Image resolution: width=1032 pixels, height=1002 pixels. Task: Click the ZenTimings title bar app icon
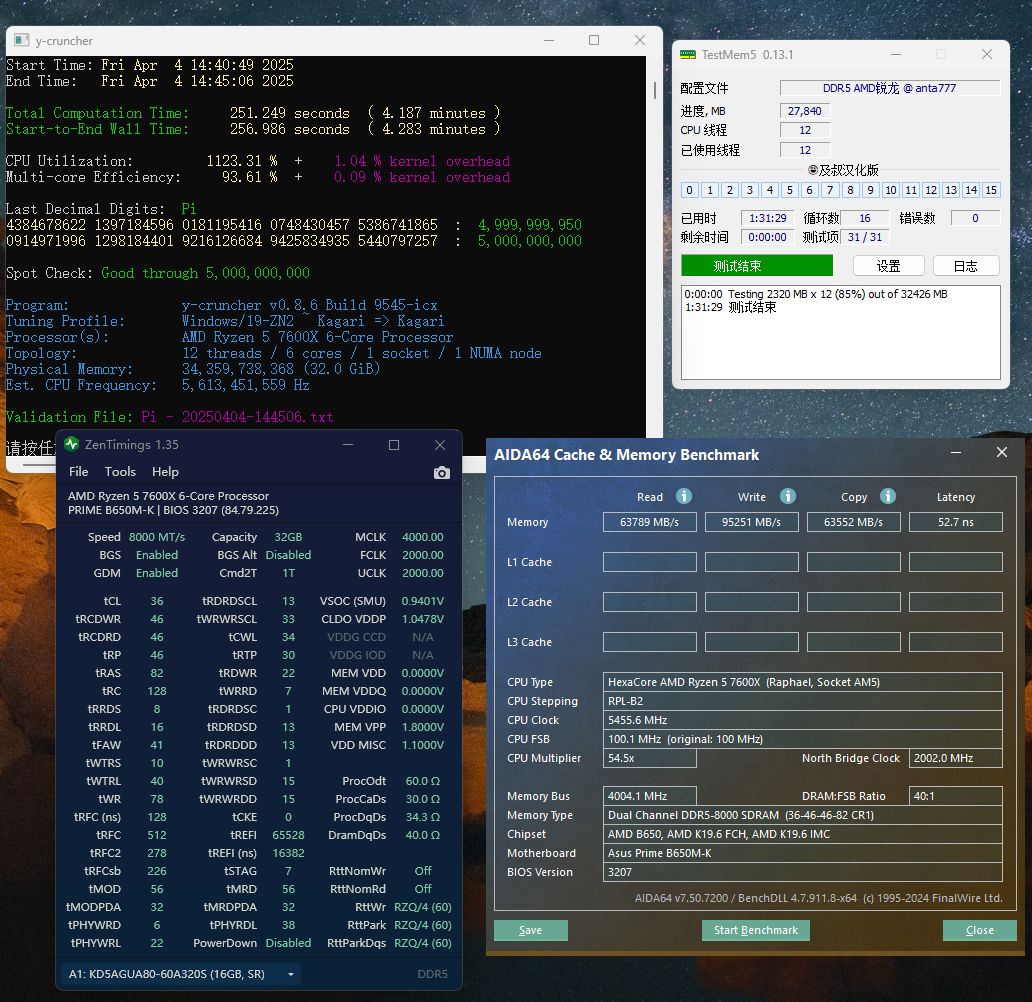click(x=70, y=445)
